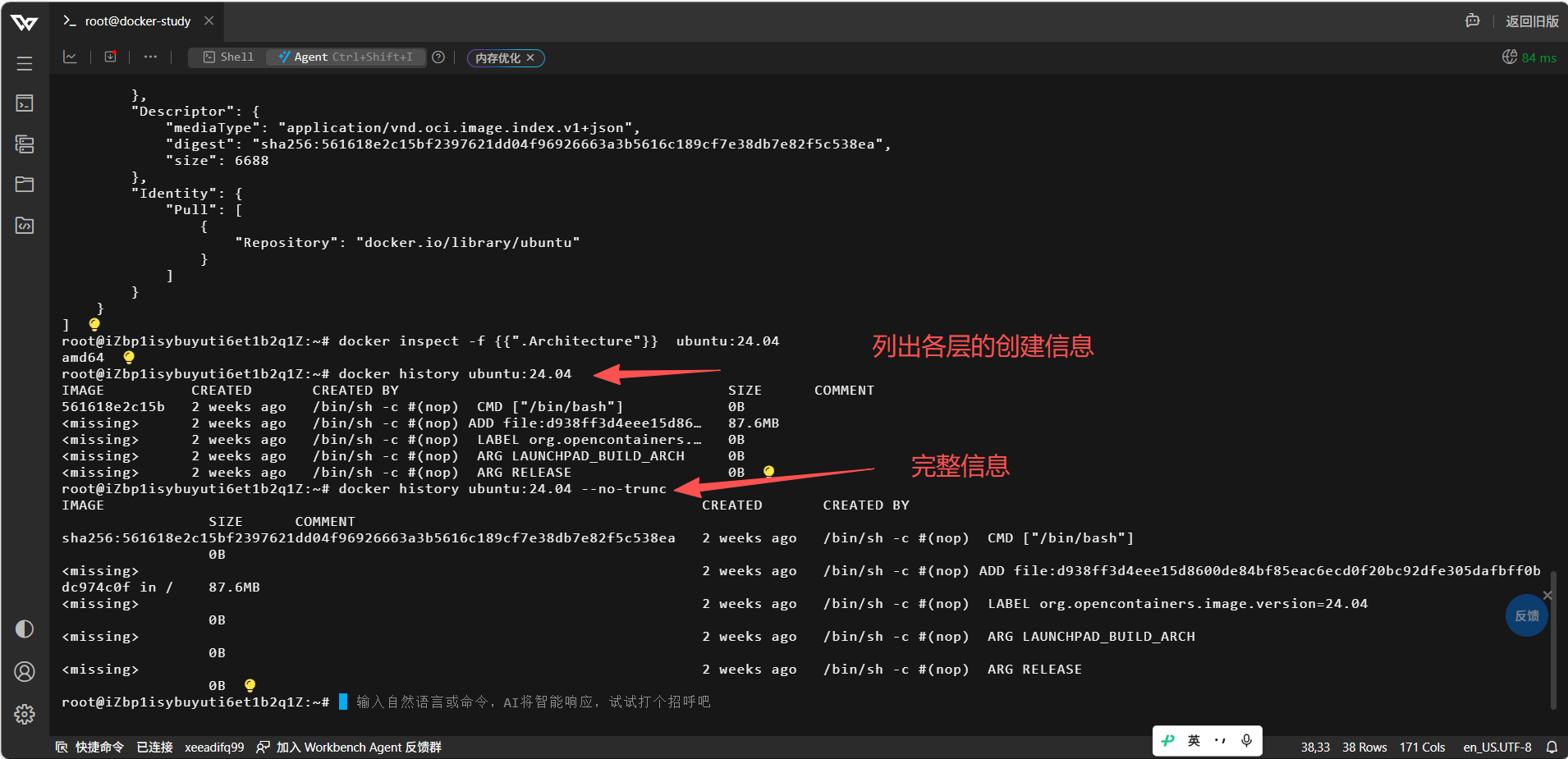Click the 已连接 connection status
The height and width of the screenshot is (759, 1568).
point(154,747)
